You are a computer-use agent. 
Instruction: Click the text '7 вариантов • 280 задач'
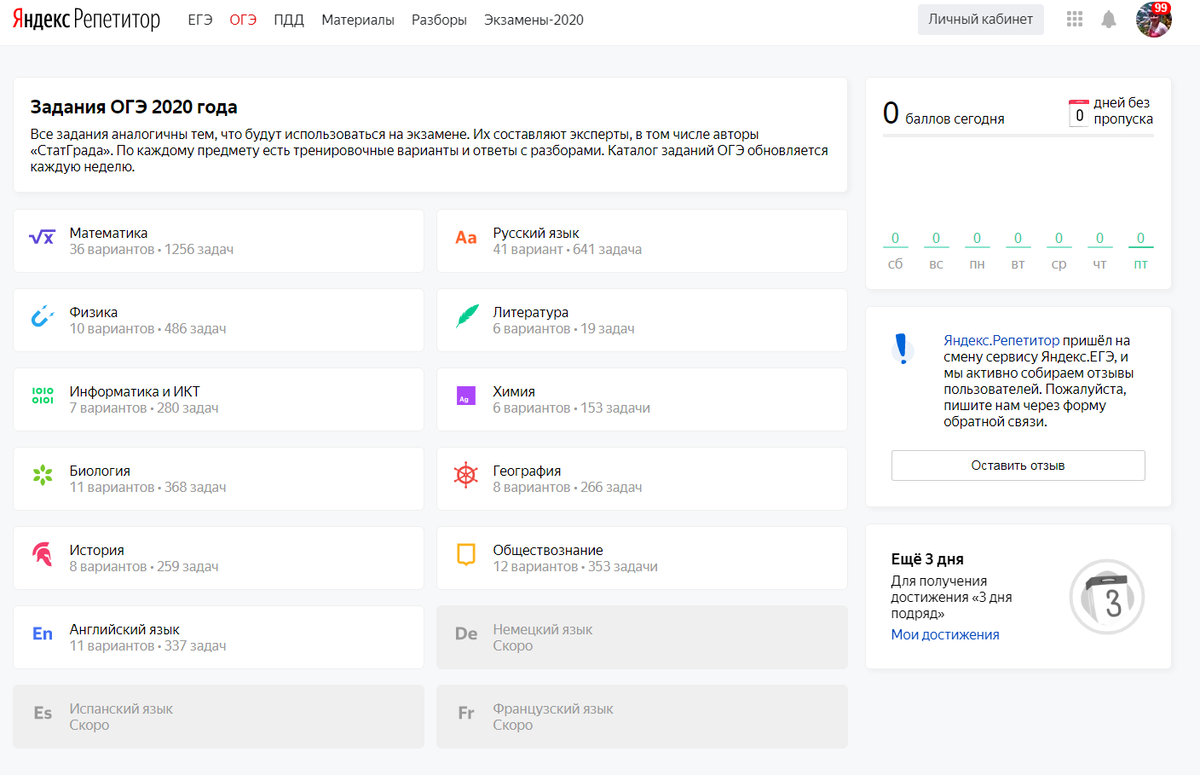pos(144,408)
